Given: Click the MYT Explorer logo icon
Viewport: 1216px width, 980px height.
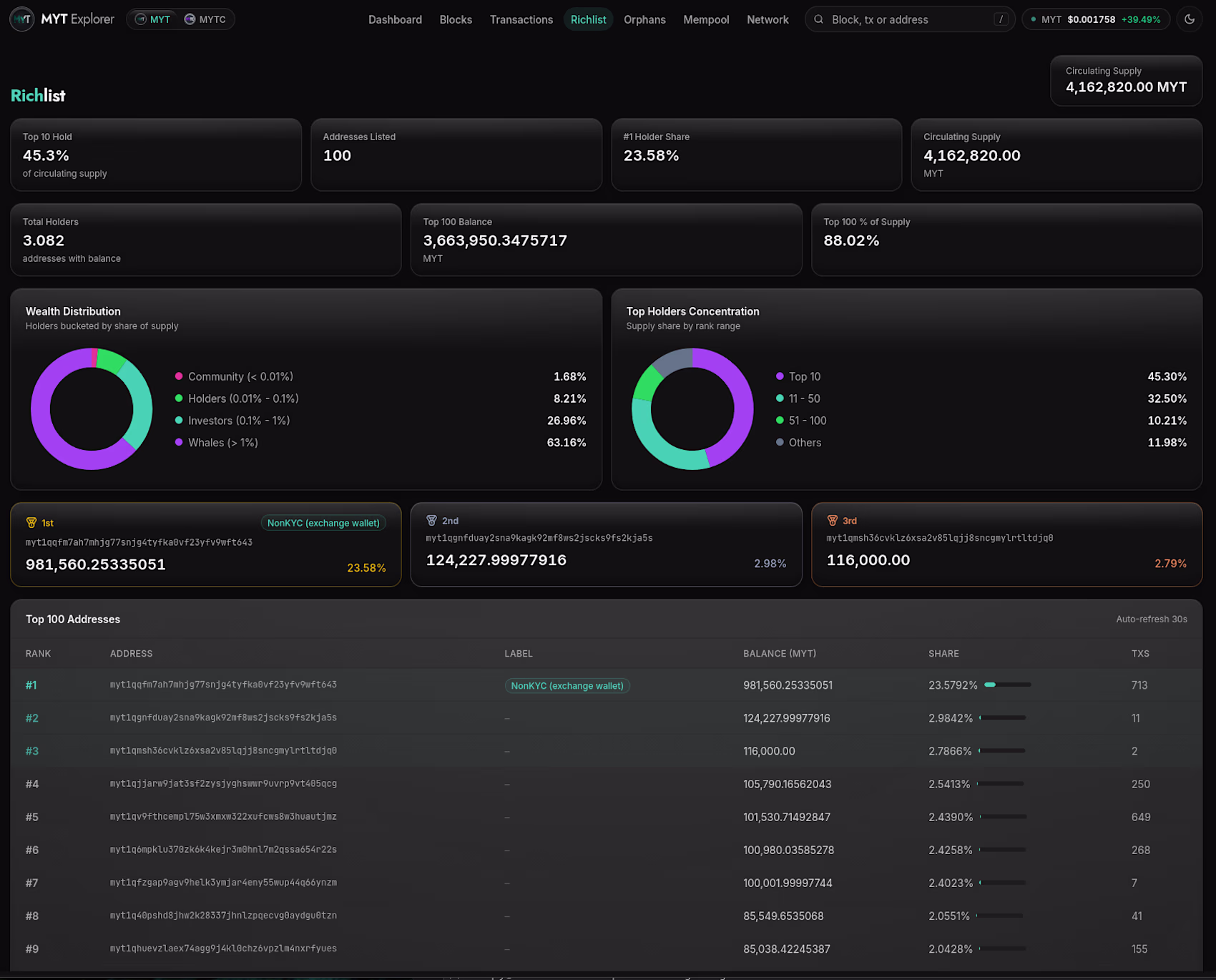Looking at the screenshot, I should (22, 19).
